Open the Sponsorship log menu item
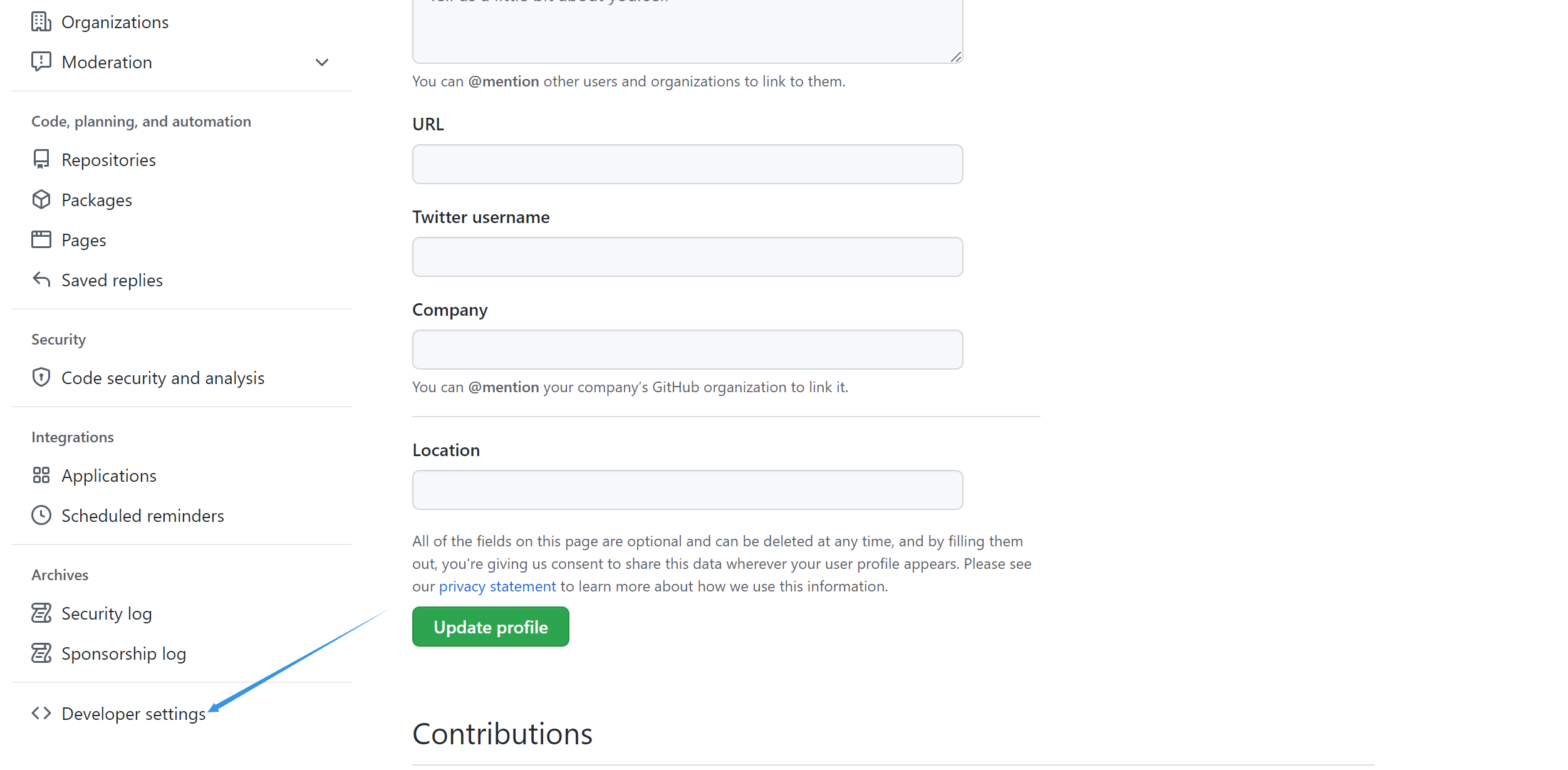The width and height of the screenshot is (1568, 770). (123, 653)
